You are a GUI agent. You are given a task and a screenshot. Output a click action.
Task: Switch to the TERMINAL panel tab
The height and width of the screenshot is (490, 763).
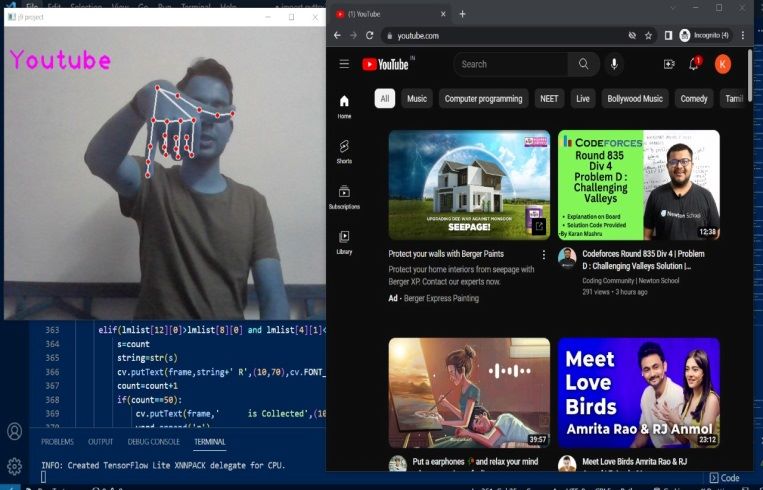(210, 442)
